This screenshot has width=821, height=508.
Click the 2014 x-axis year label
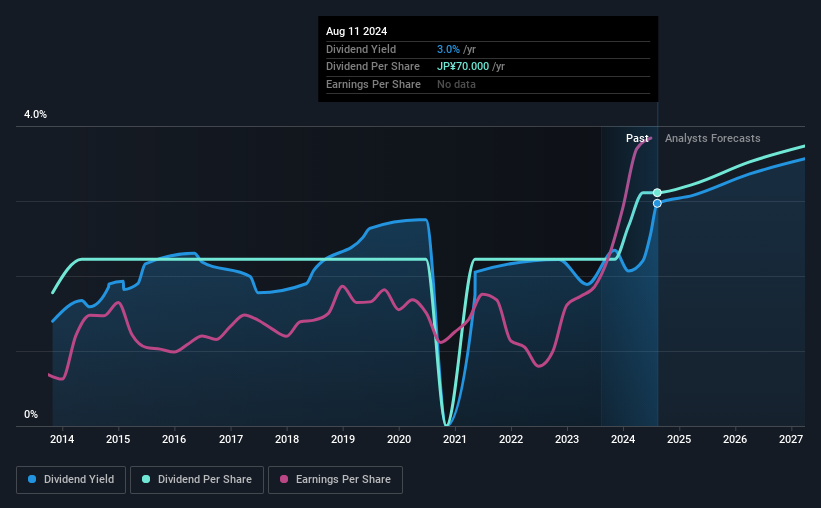click(62, 439)
